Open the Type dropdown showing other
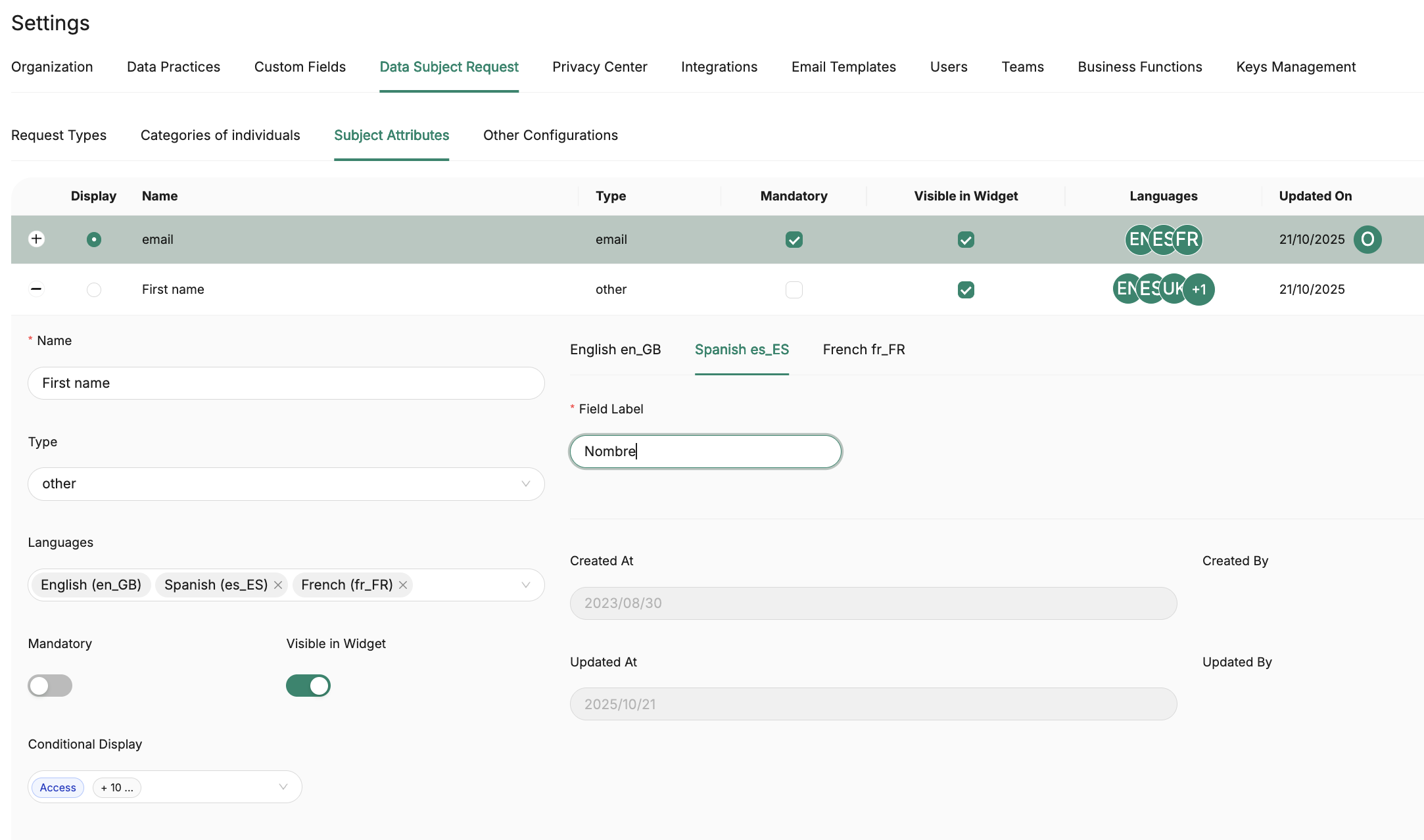 (x=286, y=484)
